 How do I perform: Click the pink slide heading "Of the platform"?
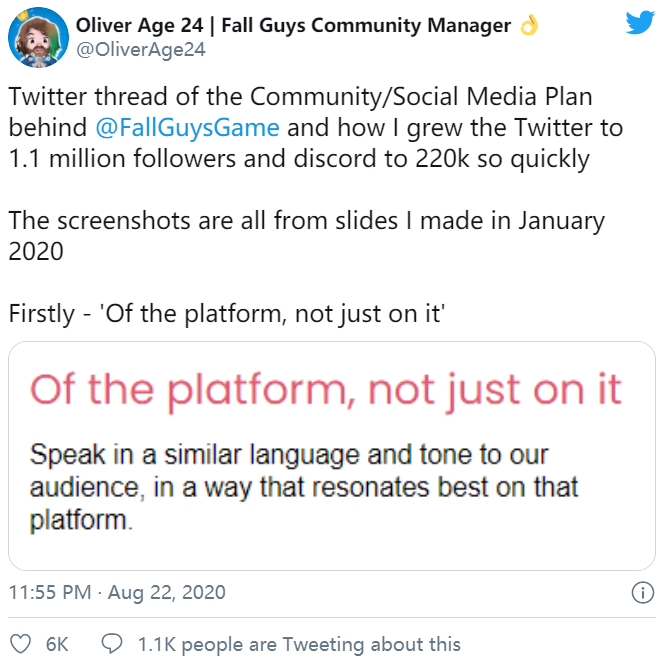pyautogui.click(x=326, y=390)
